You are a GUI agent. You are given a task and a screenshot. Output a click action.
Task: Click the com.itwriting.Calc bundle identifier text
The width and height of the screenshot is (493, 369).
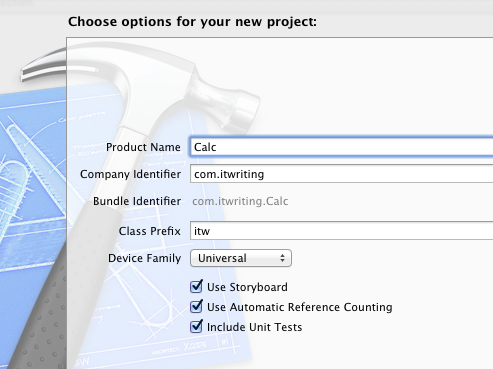240,201
